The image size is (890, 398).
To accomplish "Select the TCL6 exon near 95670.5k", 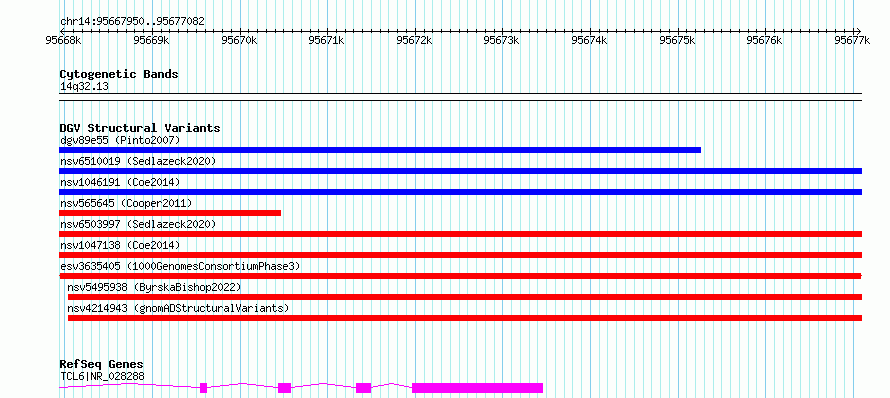I will point(284,388).
